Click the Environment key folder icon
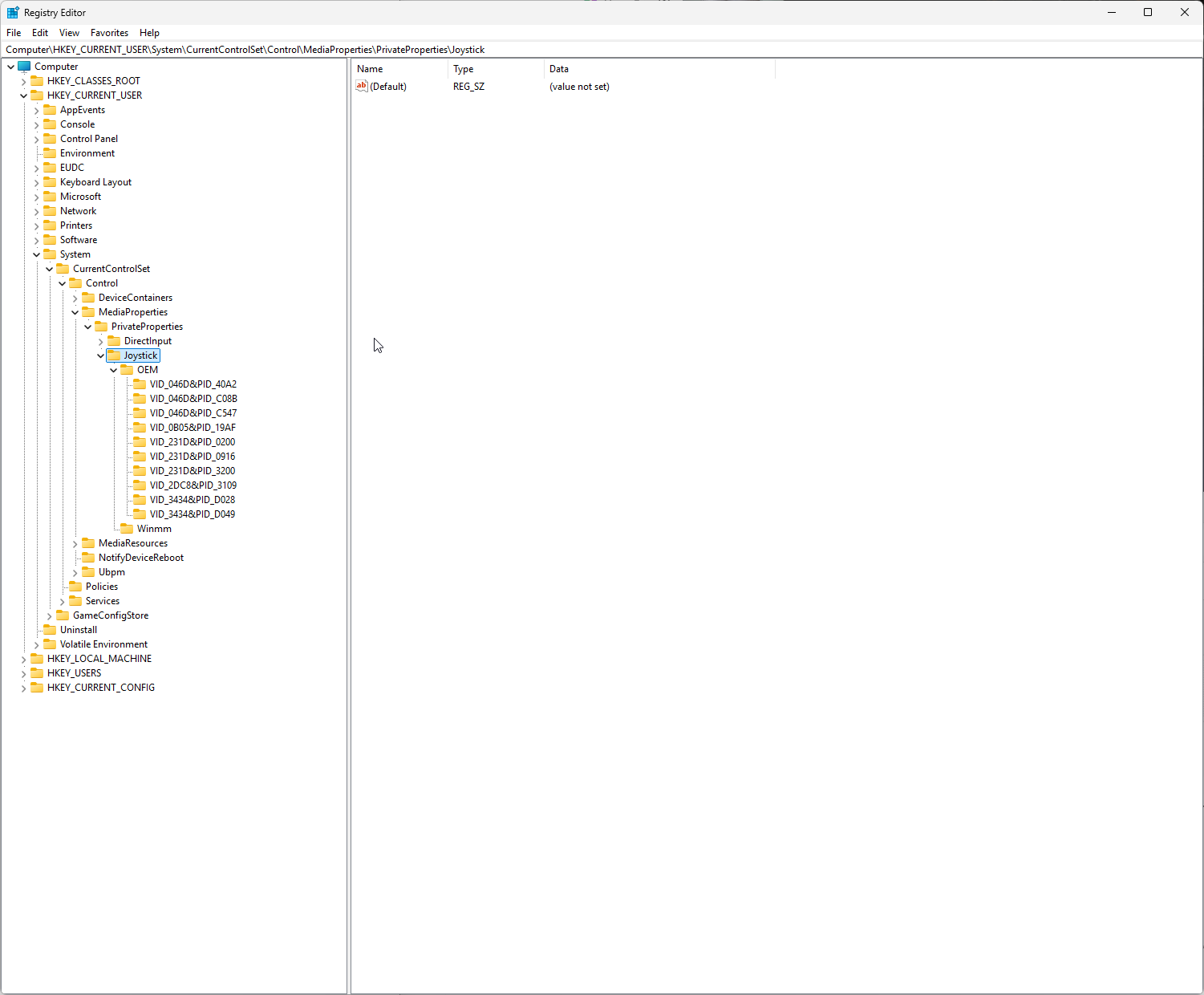This screenshot has width=1204, height=995. point(50,153)
